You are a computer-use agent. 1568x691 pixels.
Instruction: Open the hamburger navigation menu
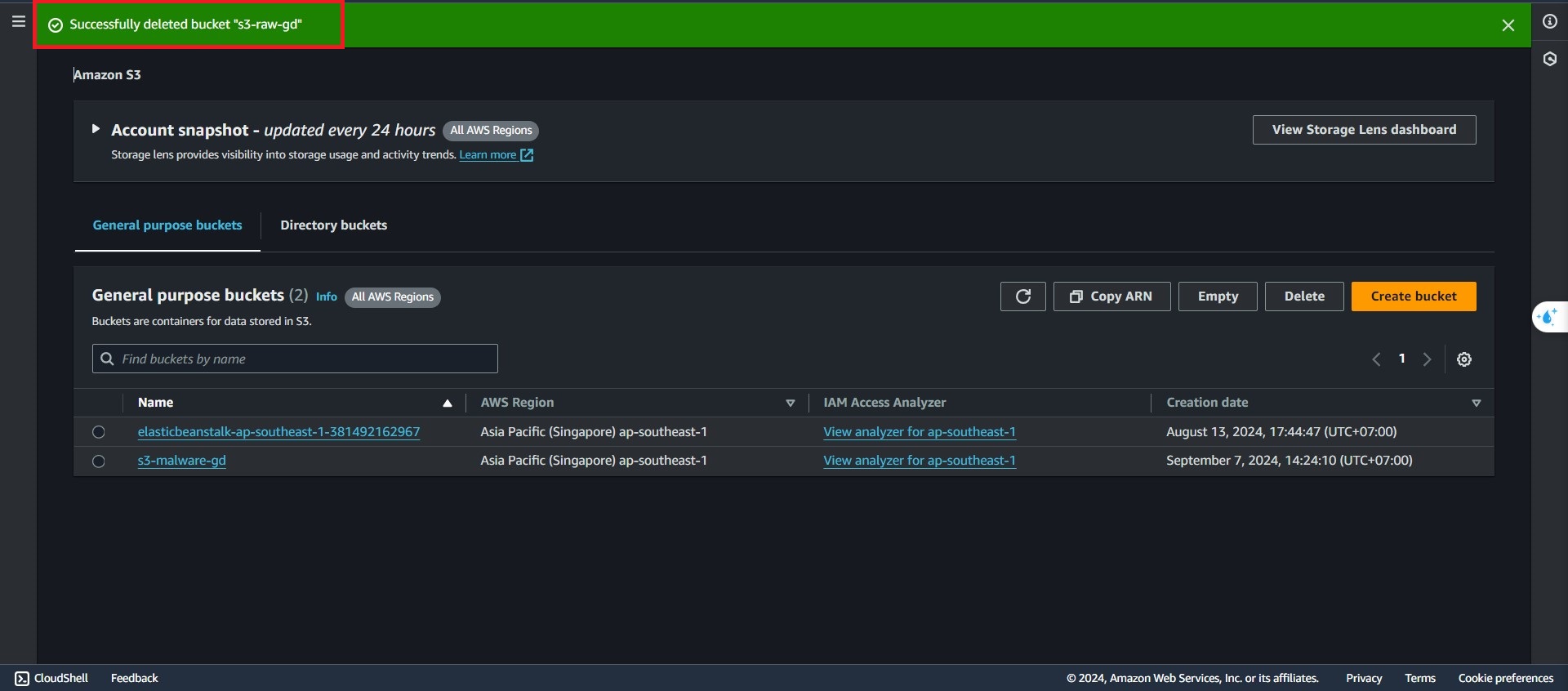tap(18, 22)
